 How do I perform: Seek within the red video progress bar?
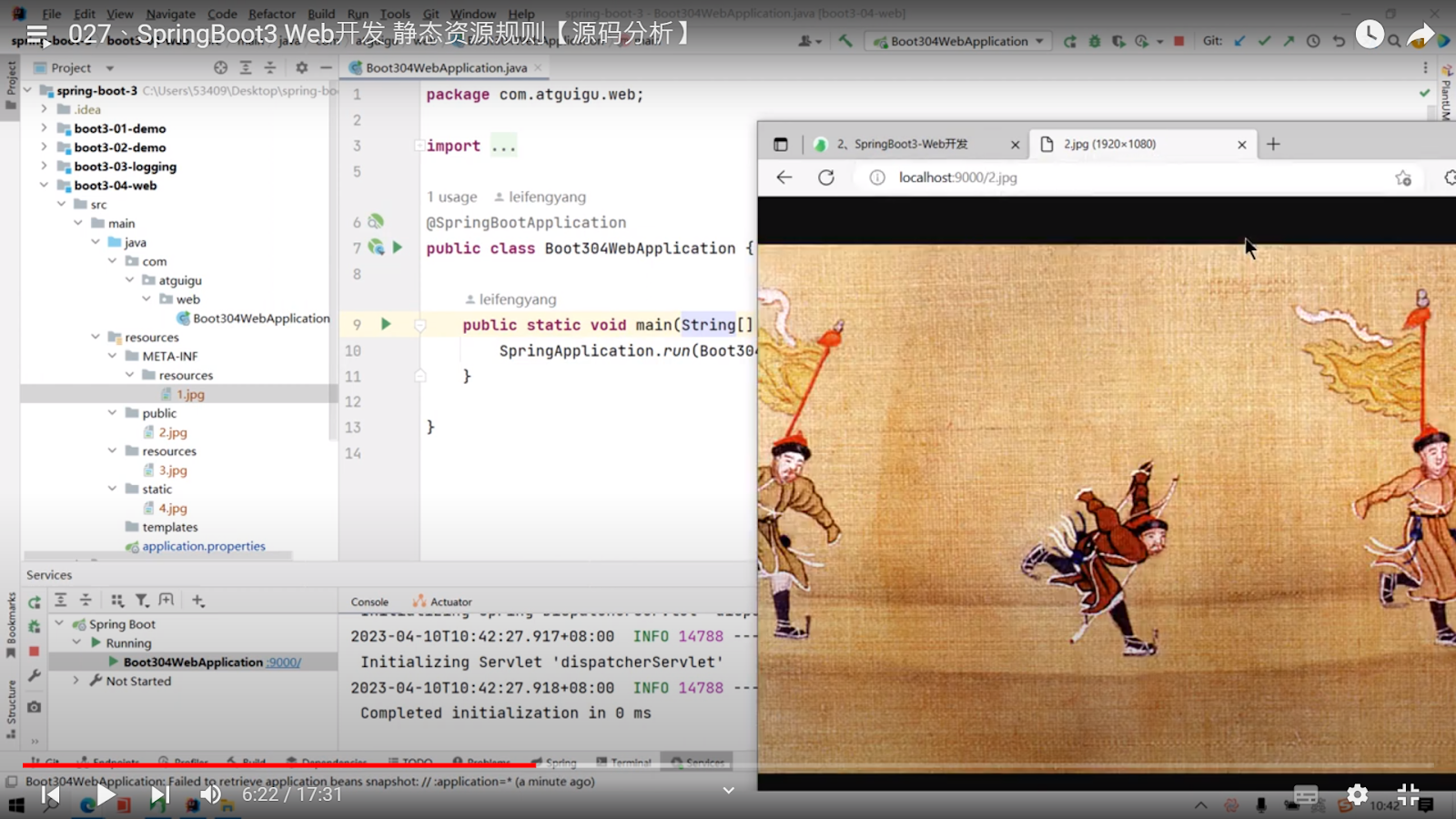278,765
